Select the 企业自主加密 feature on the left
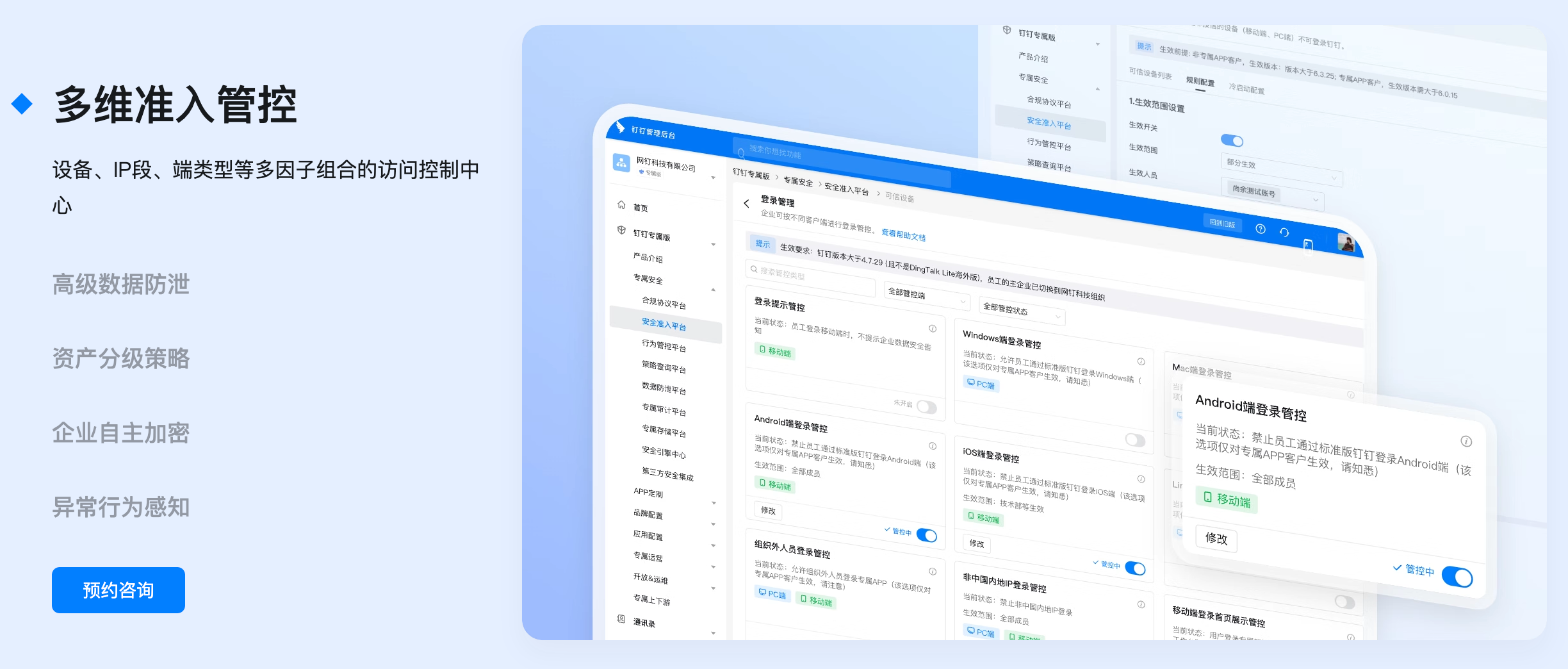Viewport: 1568px width, 669px height. point(121,433)
